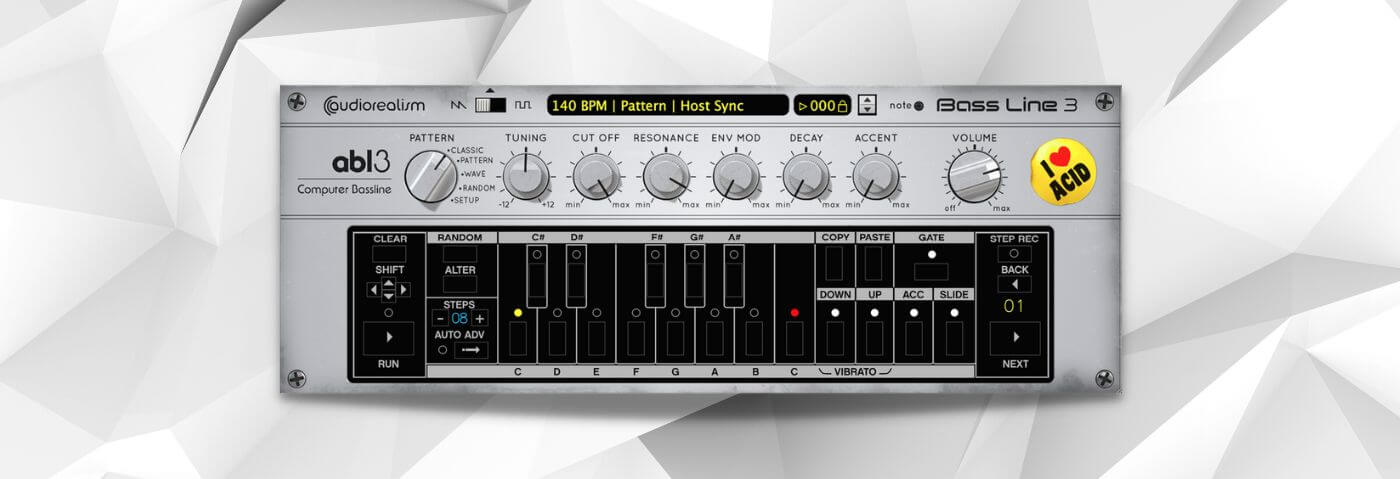Click the Auto Adv arrow button
Screen dimensions: 1400x479
coord(470,350)
